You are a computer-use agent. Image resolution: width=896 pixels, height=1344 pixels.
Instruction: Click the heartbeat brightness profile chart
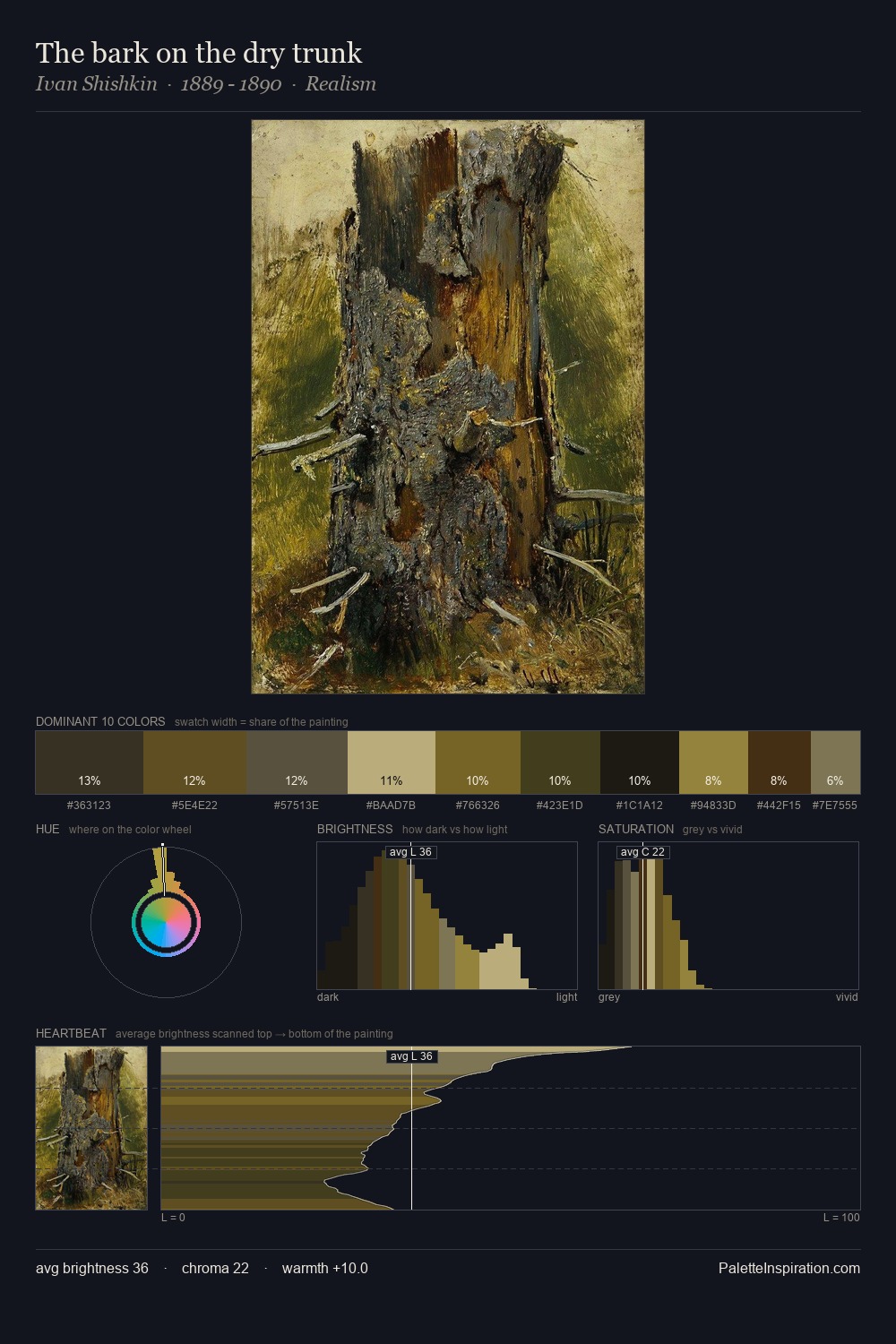pyautogui.click(x=511, y=1128)
